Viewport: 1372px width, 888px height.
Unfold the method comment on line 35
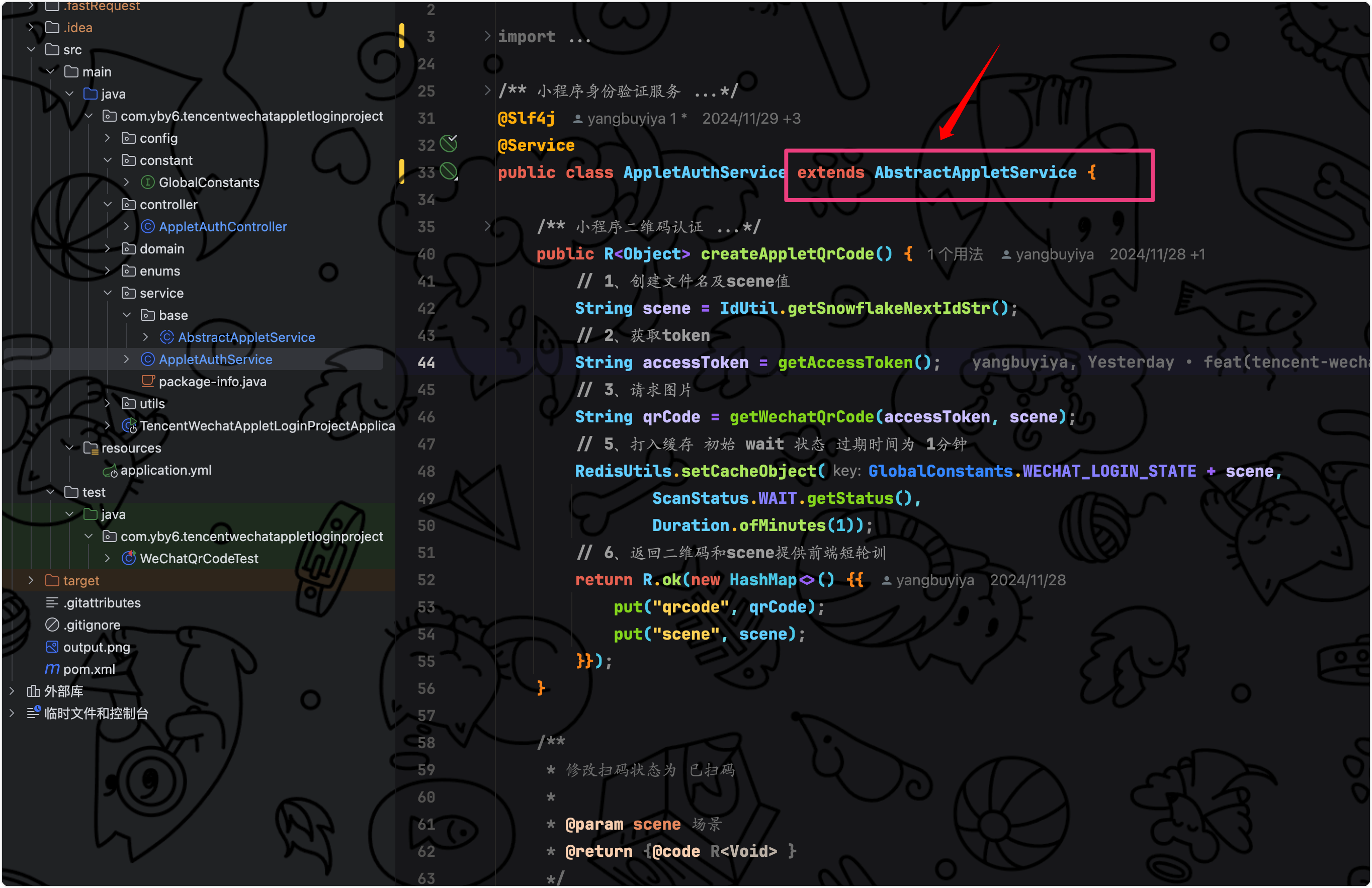tap(487, 226)
